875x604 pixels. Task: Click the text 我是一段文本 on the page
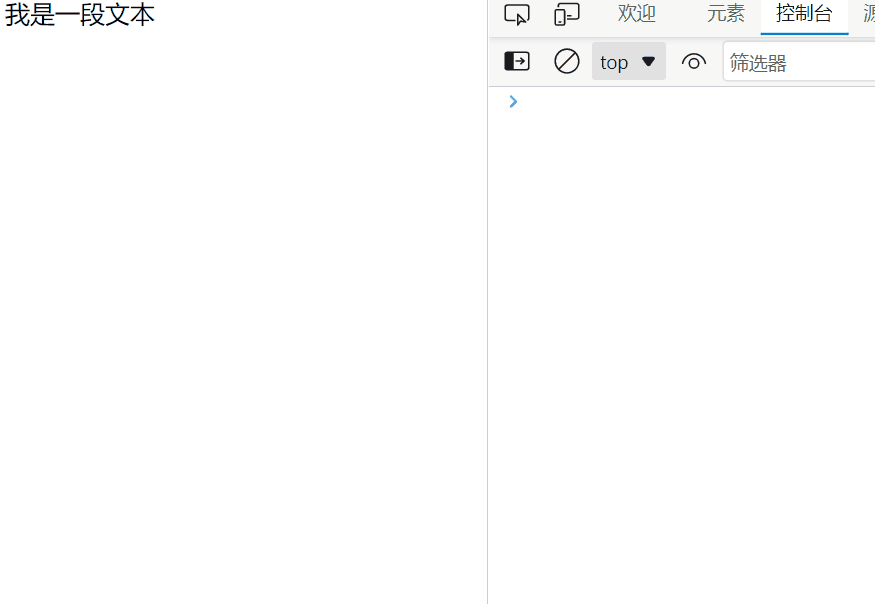[79, 15]
